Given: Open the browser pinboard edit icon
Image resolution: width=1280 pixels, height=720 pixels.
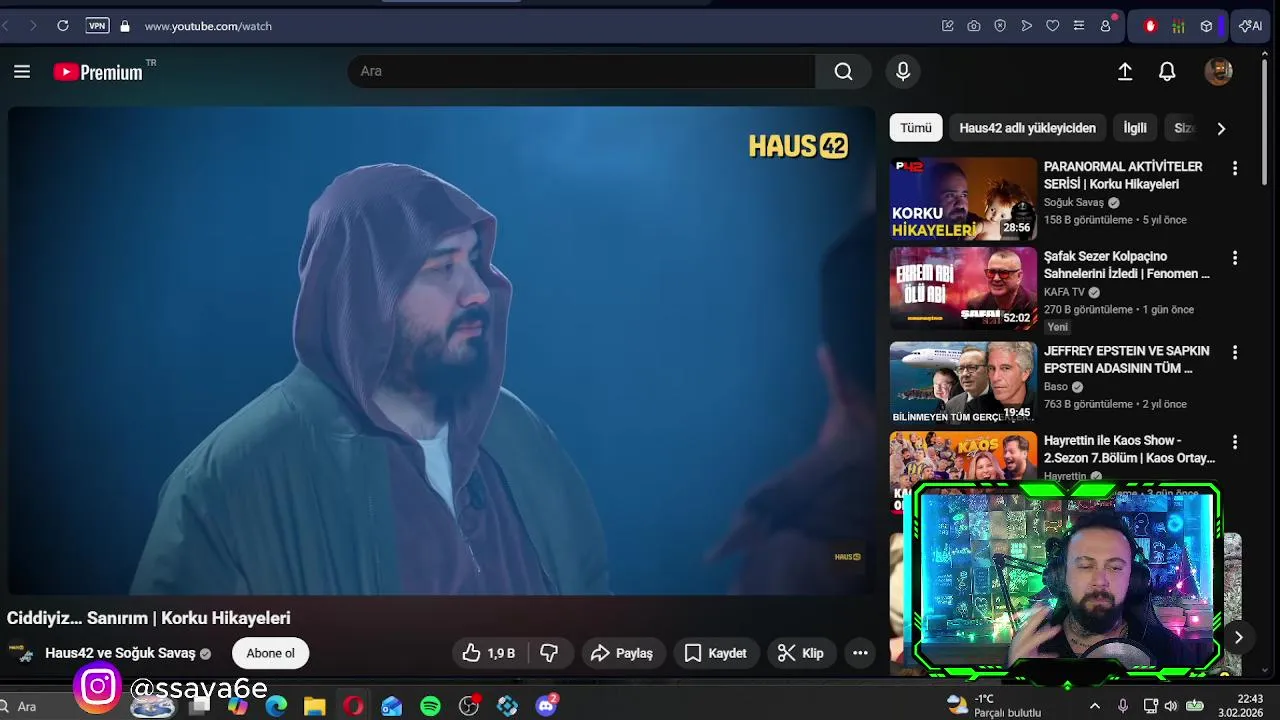Looking at the screenshot, I should click(x=948, y=26).
